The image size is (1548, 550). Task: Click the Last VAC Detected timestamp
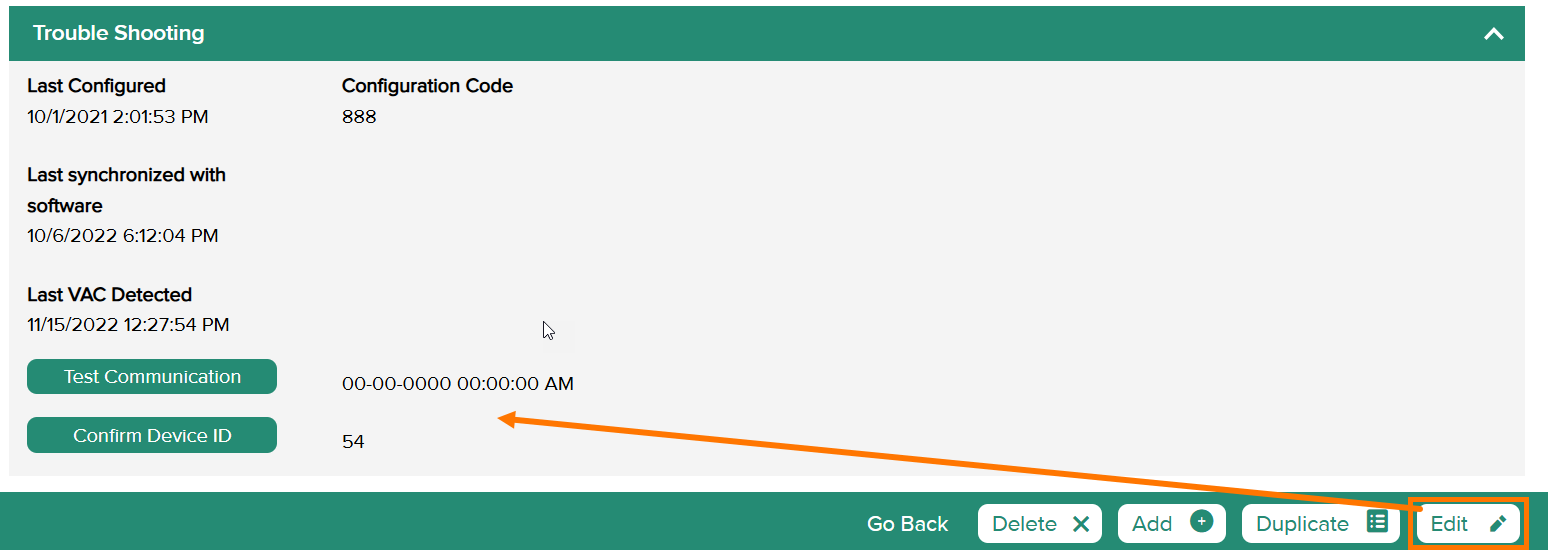128,325
